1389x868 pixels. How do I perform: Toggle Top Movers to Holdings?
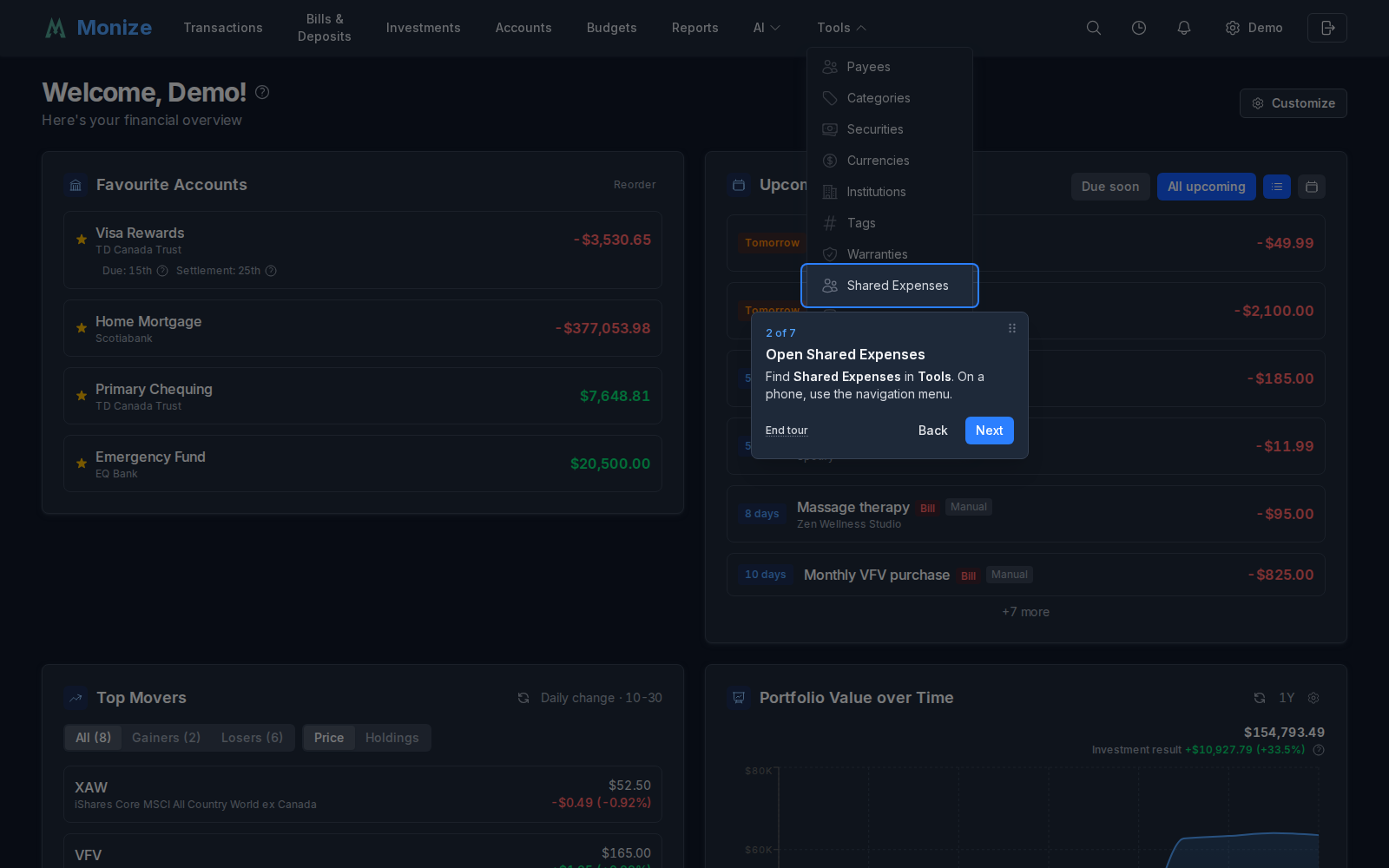click(392, 738)
